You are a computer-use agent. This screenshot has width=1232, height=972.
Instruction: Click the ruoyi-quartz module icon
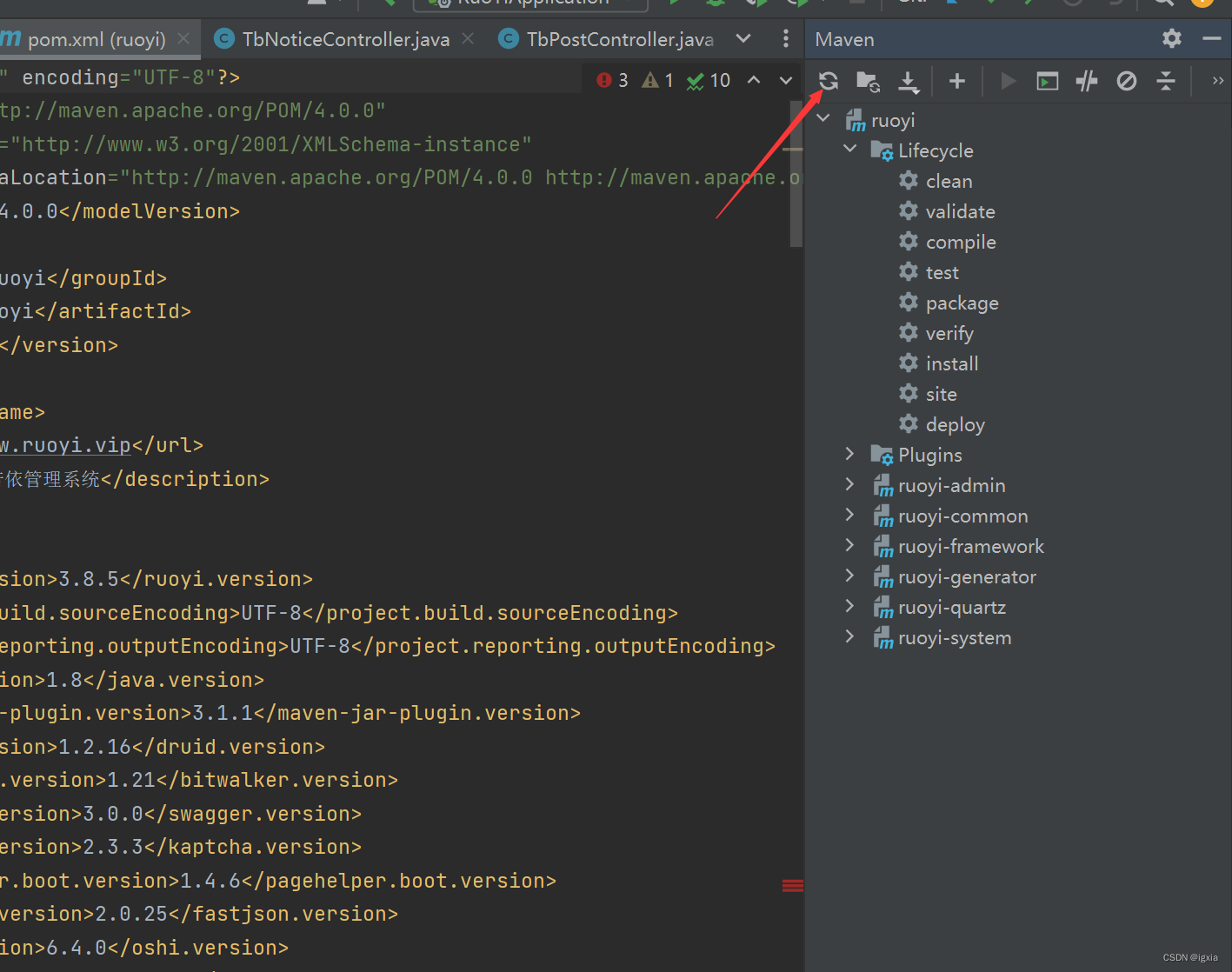click(882, 607)
